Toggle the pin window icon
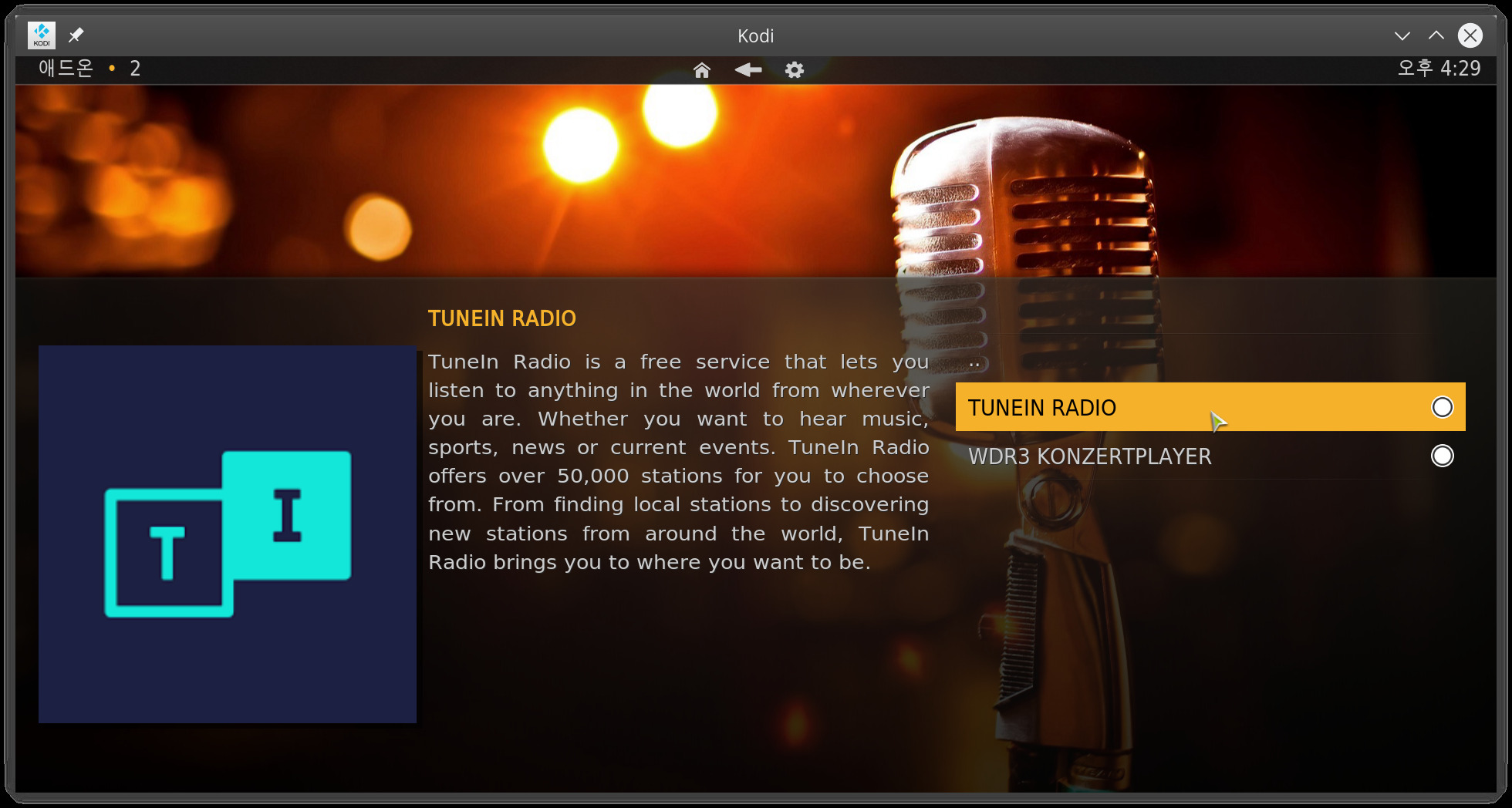Screen dimensions: 1512x808 (76, 35)
